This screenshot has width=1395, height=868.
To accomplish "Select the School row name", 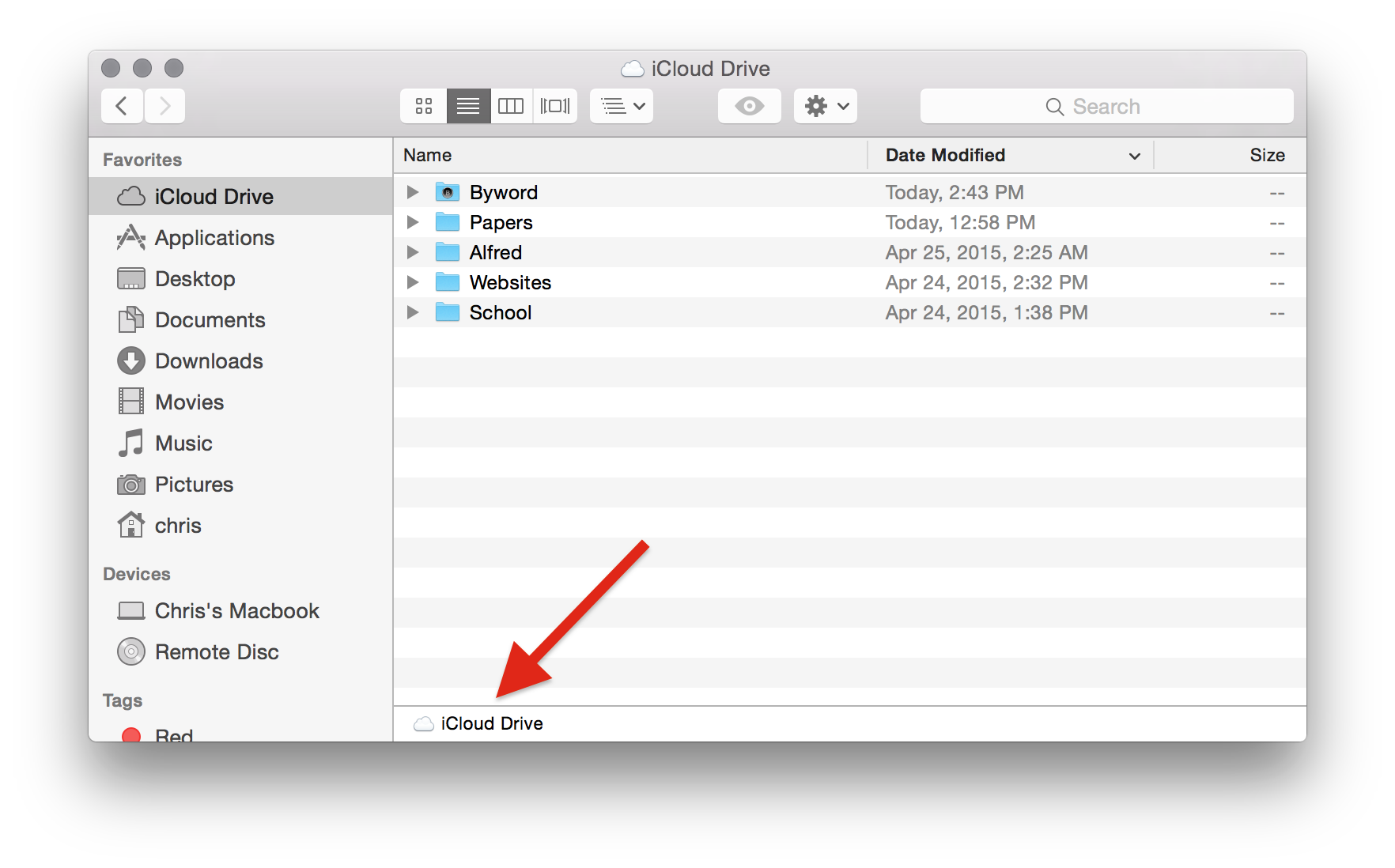I will (501, 312).
